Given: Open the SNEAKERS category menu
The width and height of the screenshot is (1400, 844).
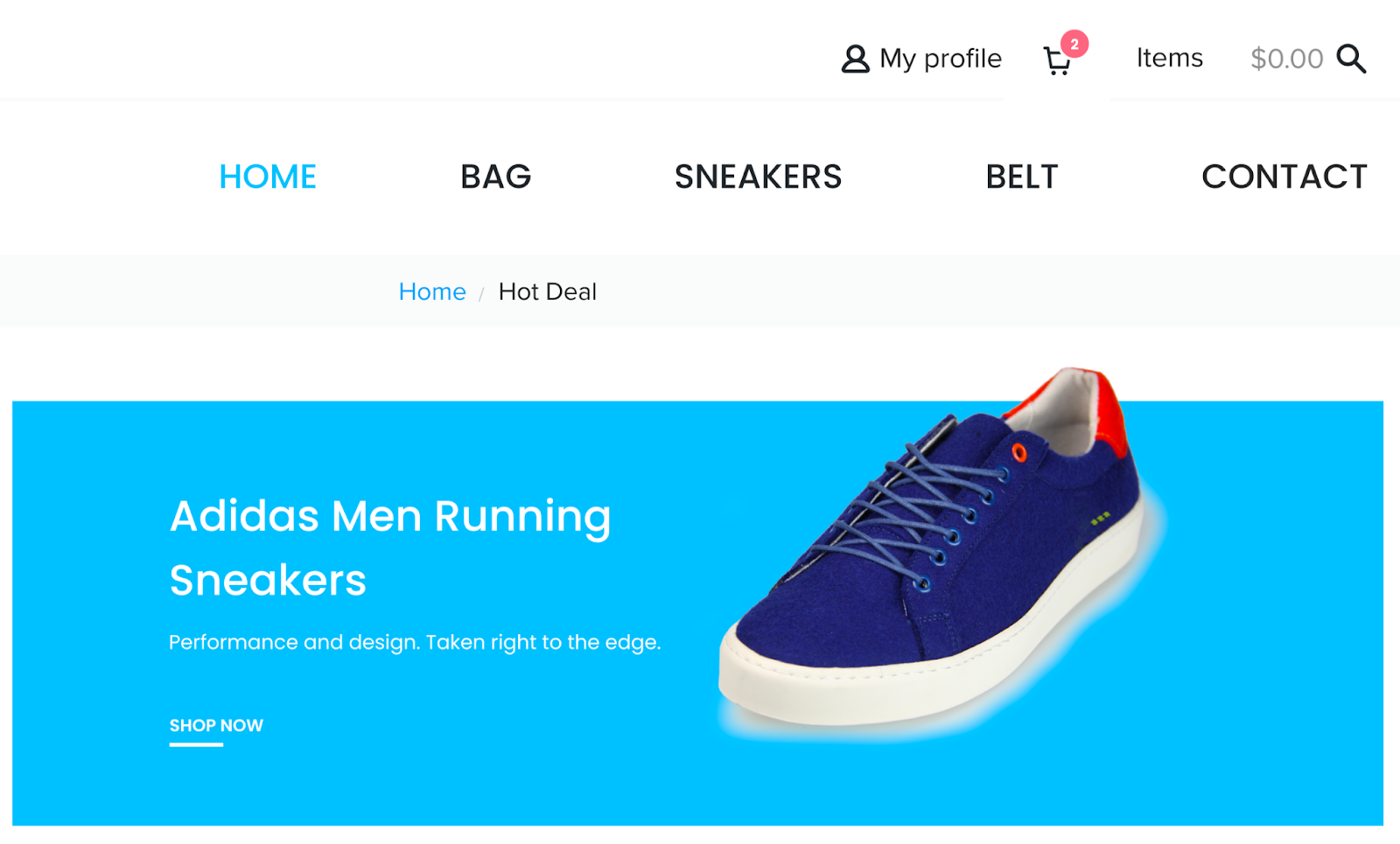Looking at the screenshot, I should 758,177.
